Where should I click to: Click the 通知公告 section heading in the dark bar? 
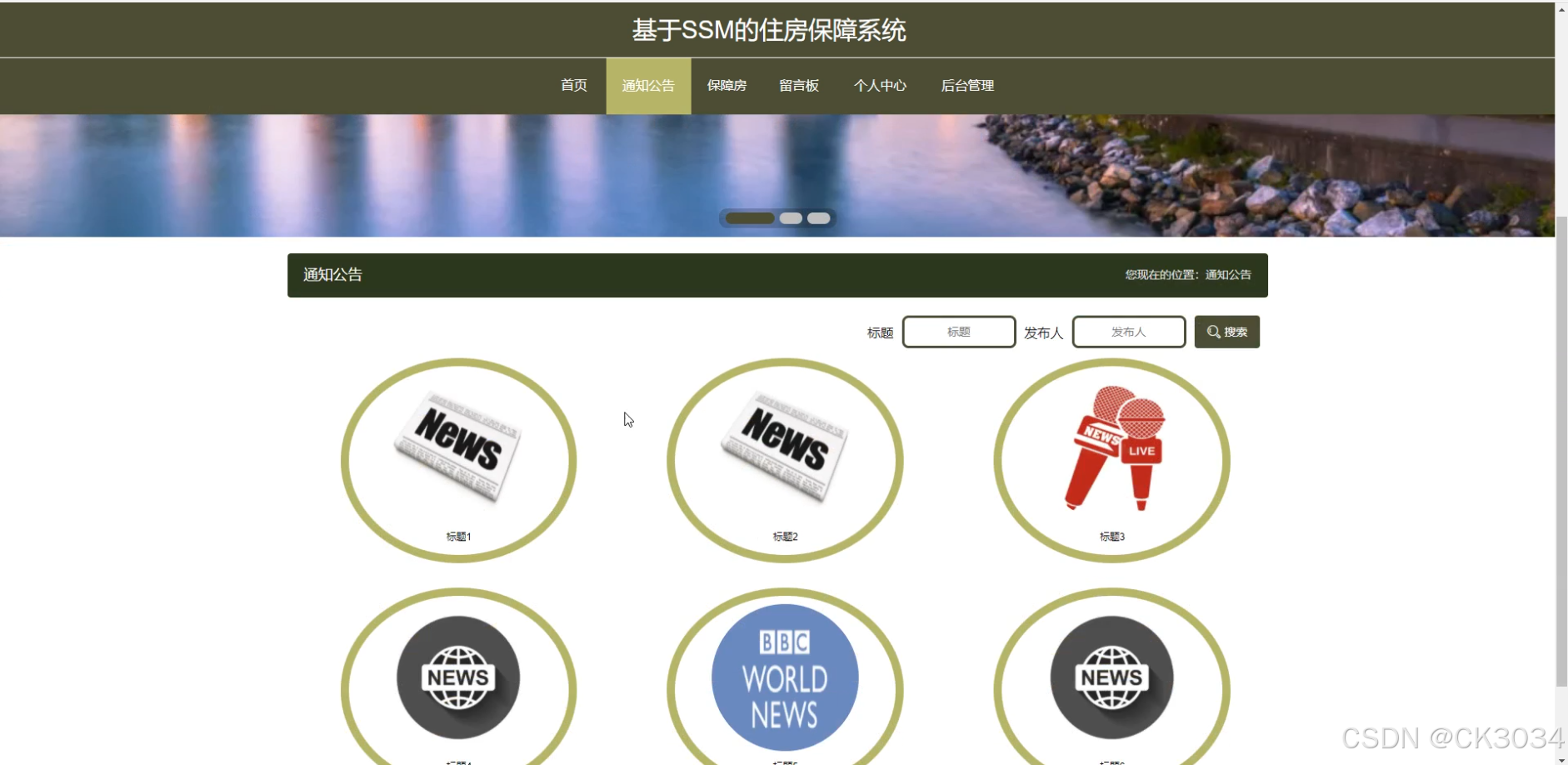(332, 275)
